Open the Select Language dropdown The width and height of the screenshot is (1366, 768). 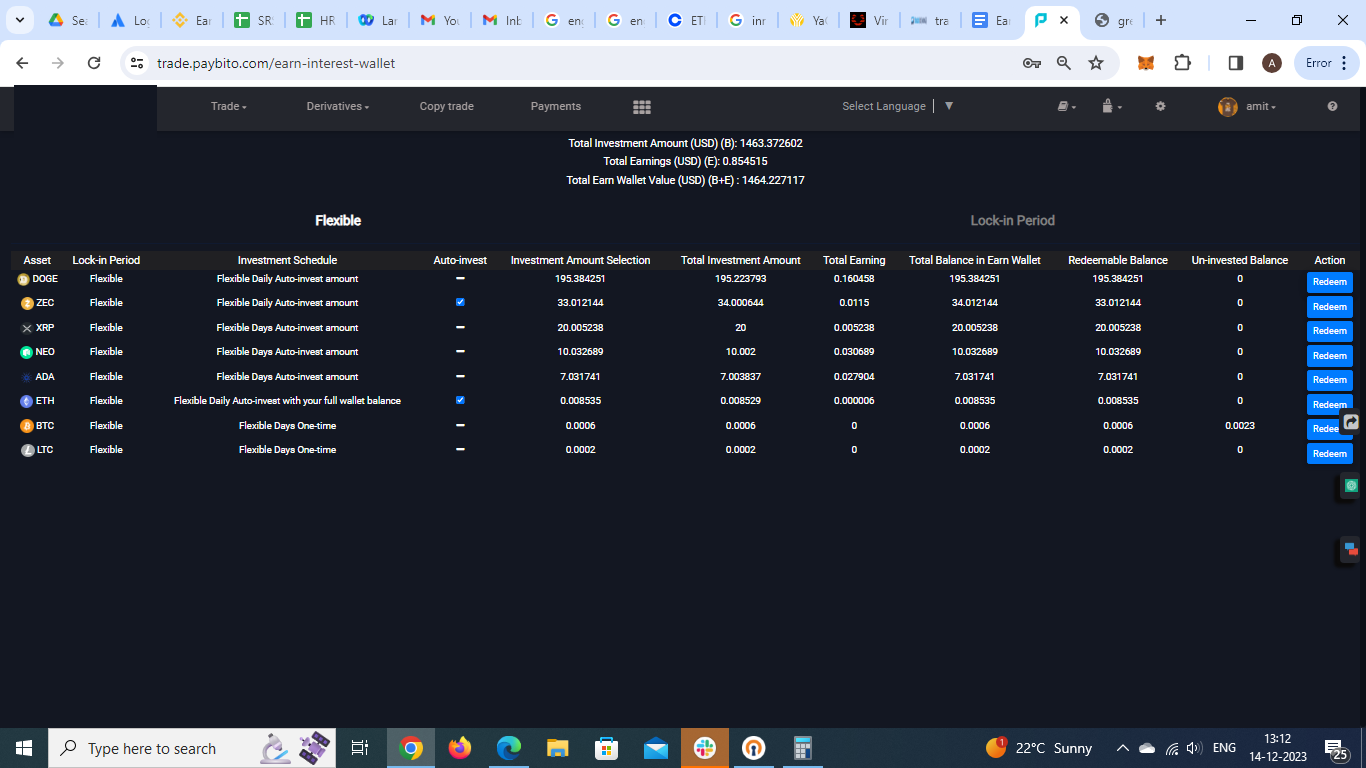click(x=897, y=106)
